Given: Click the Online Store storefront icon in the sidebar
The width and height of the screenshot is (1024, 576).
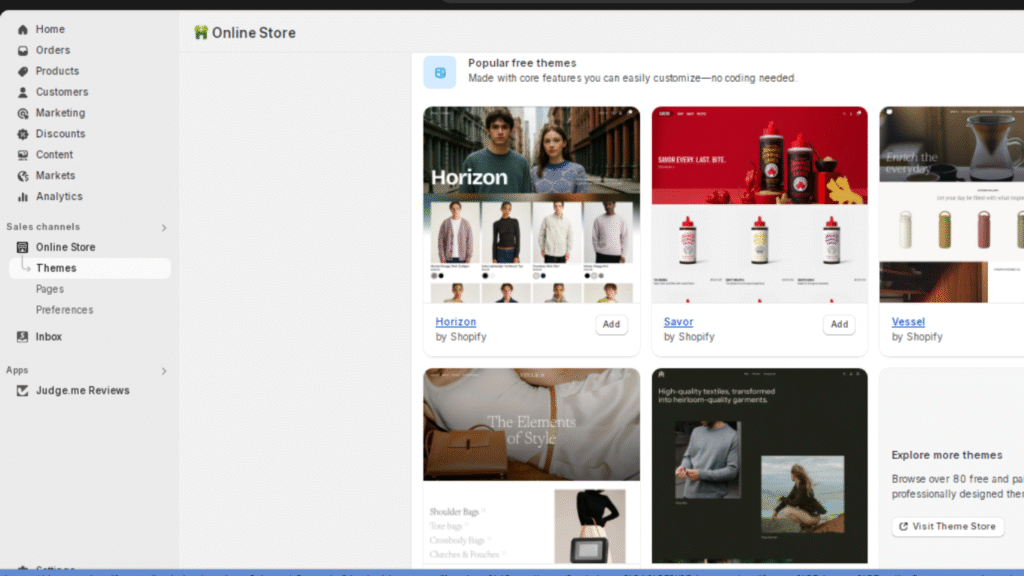Looking at the screenshot, I should click(x=22, y=248).
